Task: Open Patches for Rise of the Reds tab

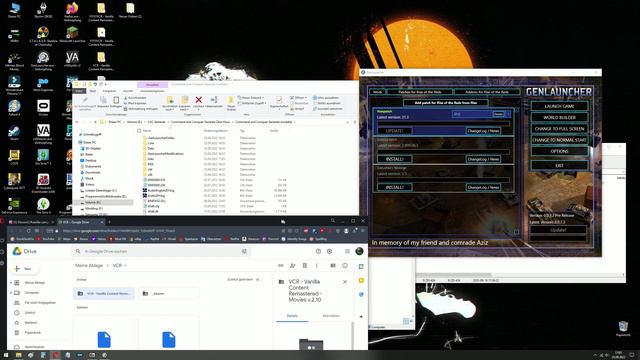Action: 420,92
